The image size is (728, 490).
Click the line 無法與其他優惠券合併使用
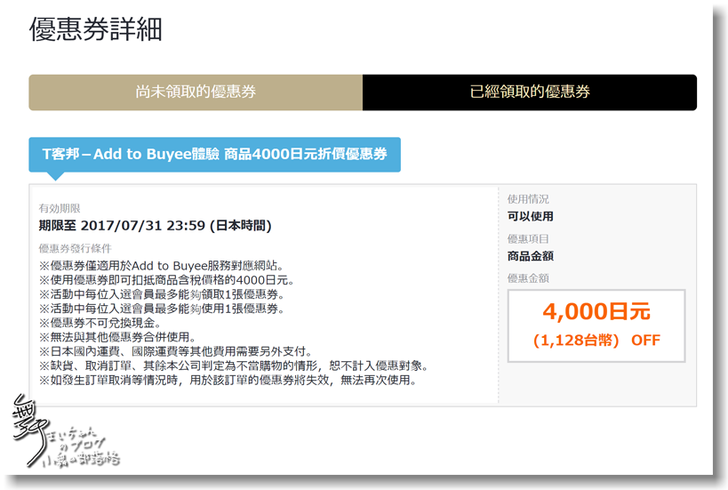click(117, 337)
